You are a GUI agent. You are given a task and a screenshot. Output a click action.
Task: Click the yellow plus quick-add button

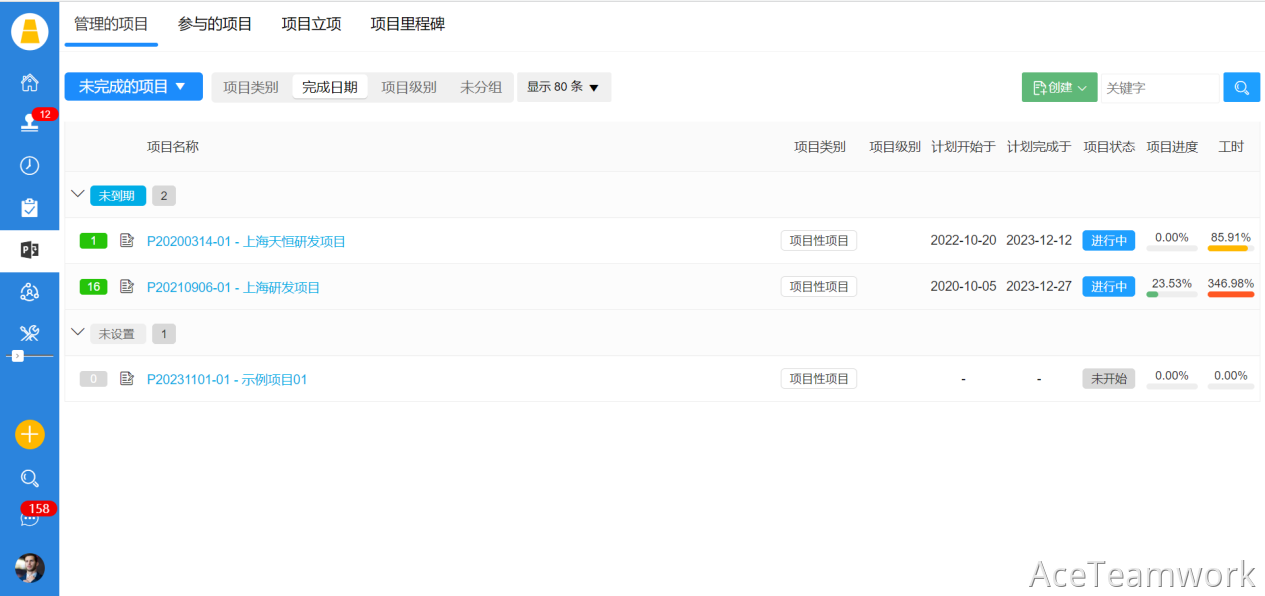[x=29, y=435]
